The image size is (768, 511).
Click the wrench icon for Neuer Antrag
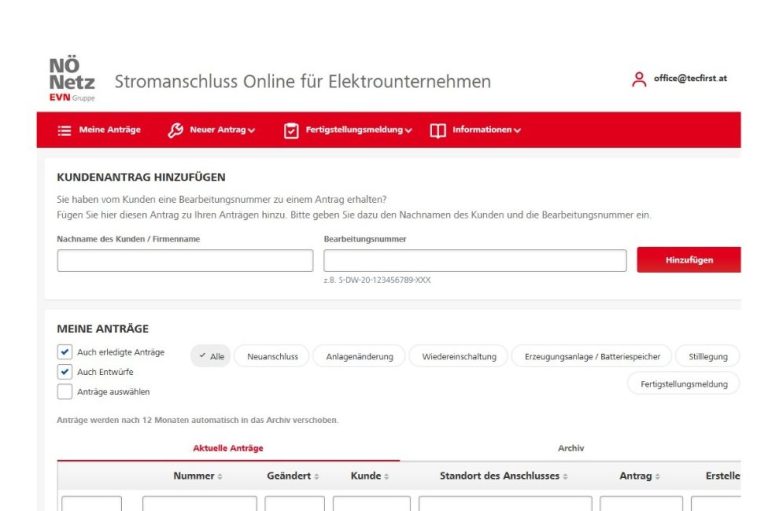click(x=176, y=130)
